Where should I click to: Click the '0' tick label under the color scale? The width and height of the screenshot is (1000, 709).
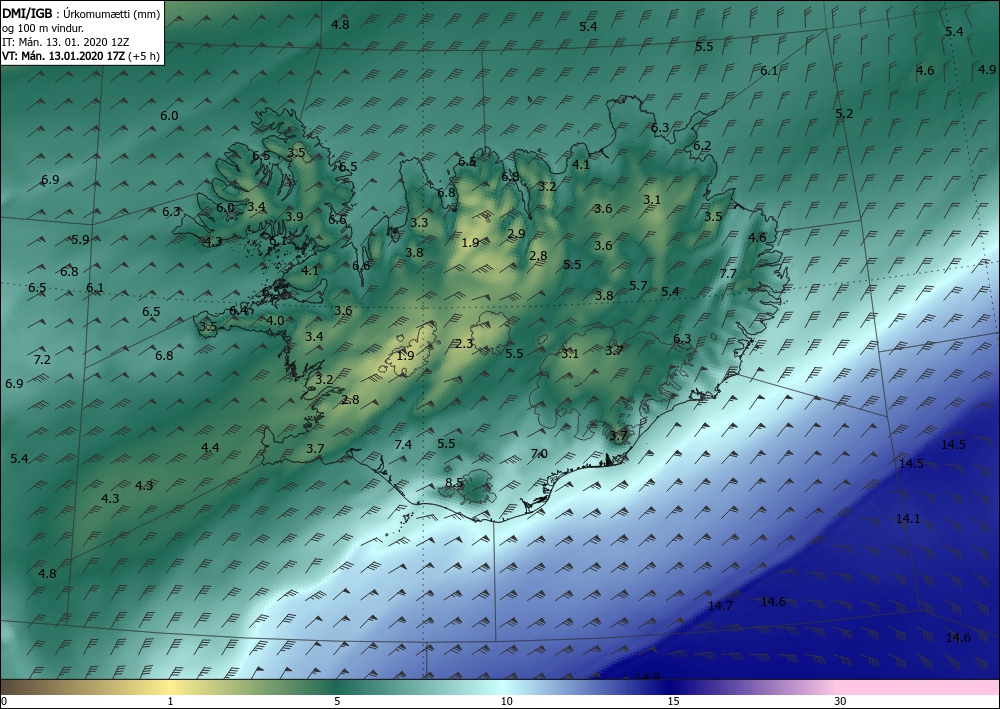click(4, 702)
